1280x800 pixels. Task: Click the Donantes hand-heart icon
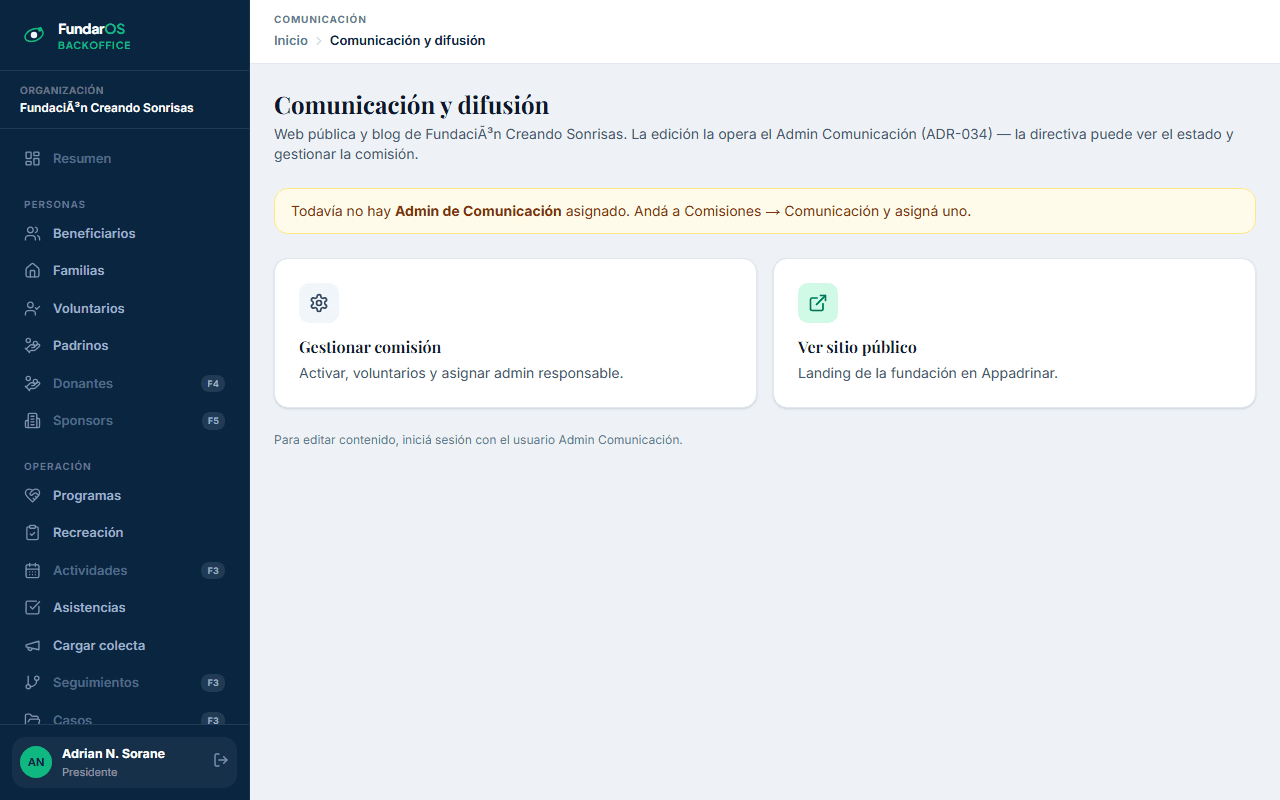pyautogui.click(x=32, y=383)
